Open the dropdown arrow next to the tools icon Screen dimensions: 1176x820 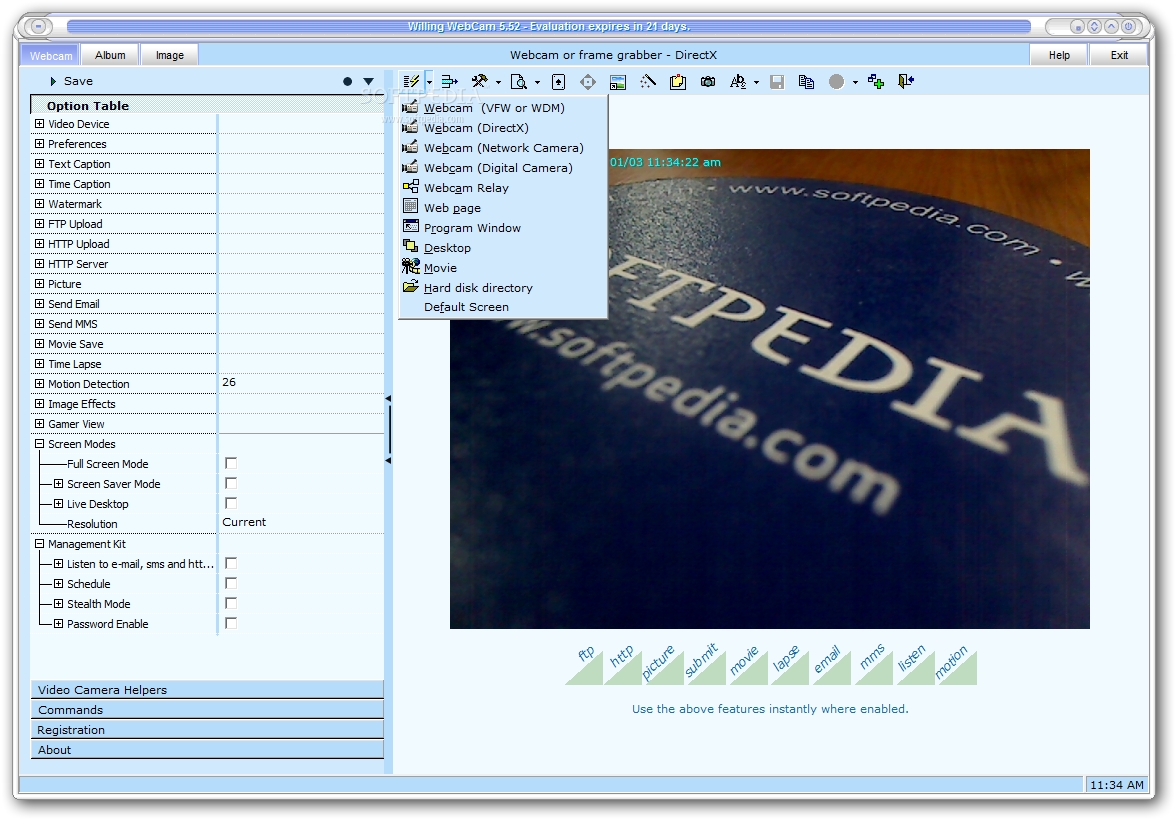498,82
